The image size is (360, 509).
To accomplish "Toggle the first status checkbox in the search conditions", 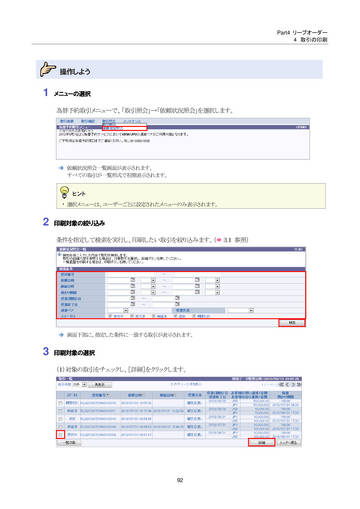I will pyautogui.click(x=110, y=316).
